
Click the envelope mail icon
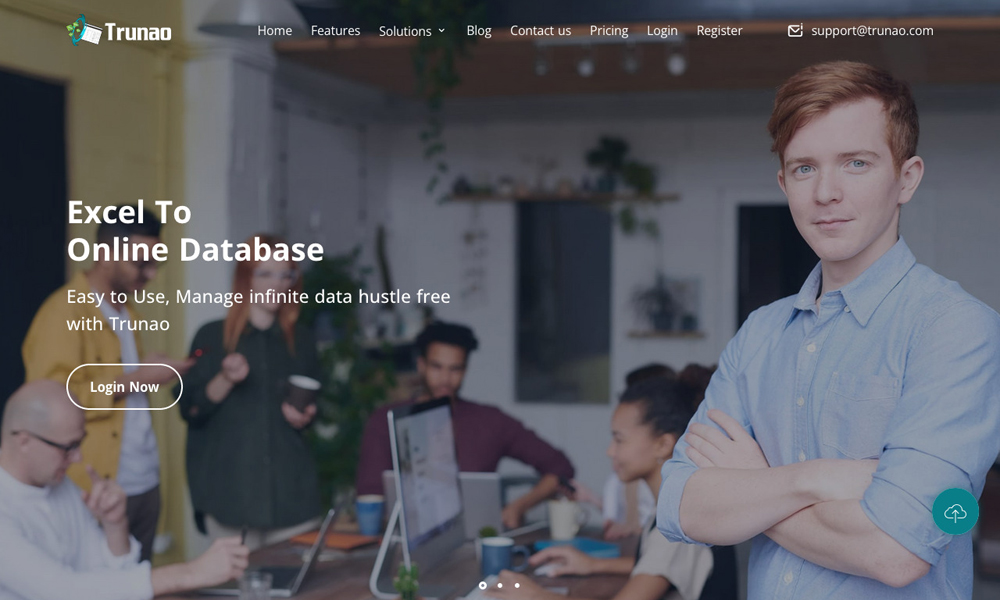795,31
